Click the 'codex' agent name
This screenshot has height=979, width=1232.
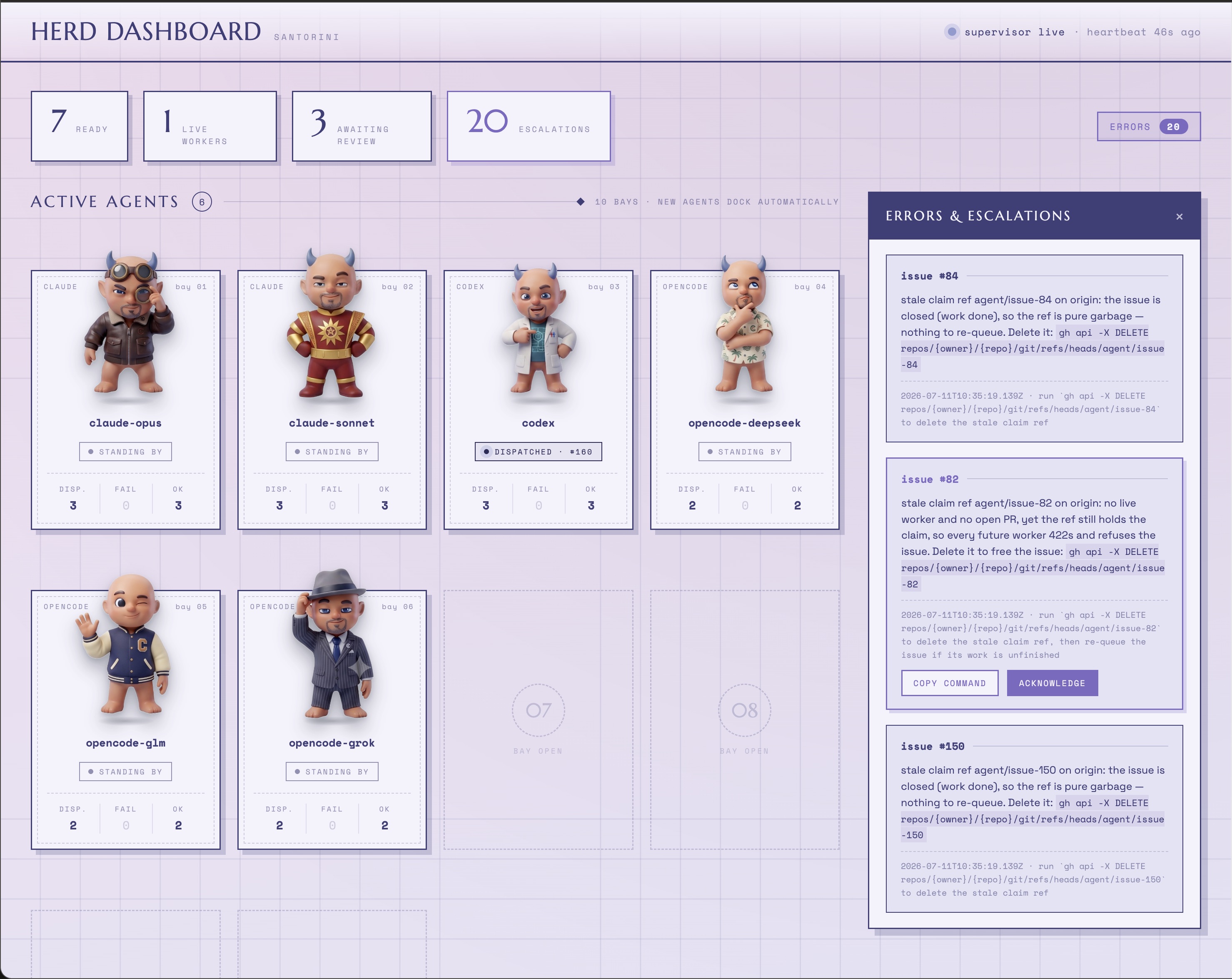pos(538,423)
